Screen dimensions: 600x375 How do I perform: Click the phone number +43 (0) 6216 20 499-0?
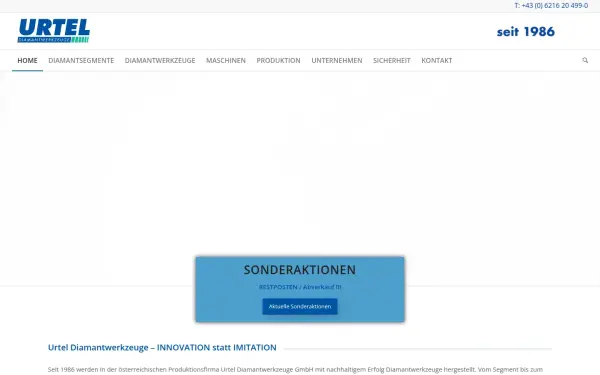coord(554,5)
